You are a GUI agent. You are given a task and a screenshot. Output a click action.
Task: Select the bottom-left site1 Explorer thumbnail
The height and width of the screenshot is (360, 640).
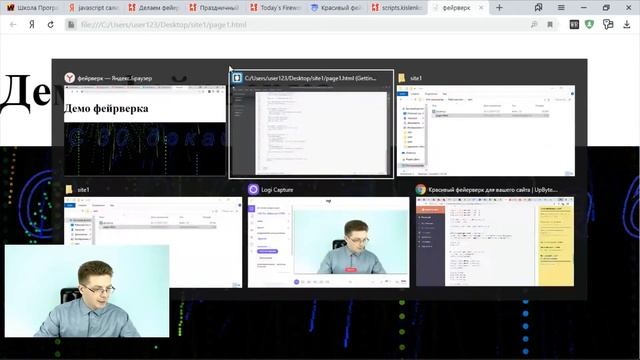point(153,242)
